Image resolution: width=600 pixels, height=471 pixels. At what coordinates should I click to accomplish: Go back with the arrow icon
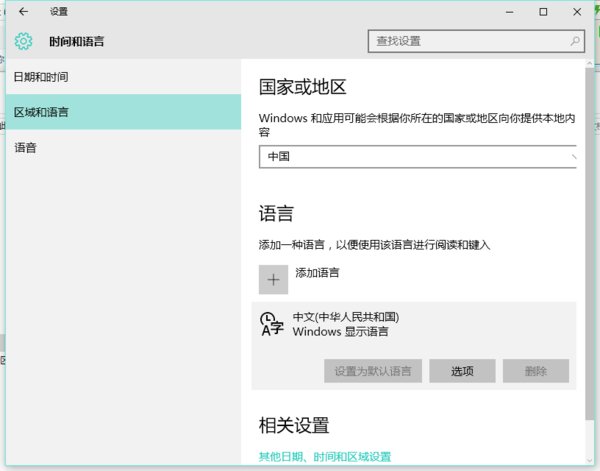(23, 11)
